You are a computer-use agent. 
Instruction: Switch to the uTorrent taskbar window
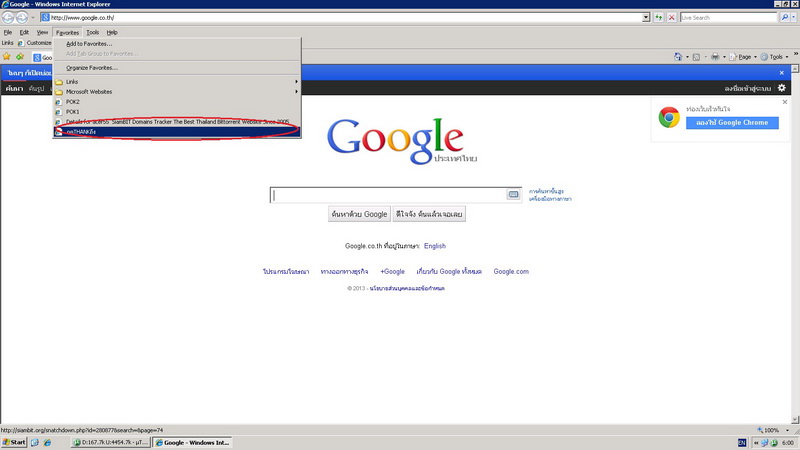coord(111,442)
